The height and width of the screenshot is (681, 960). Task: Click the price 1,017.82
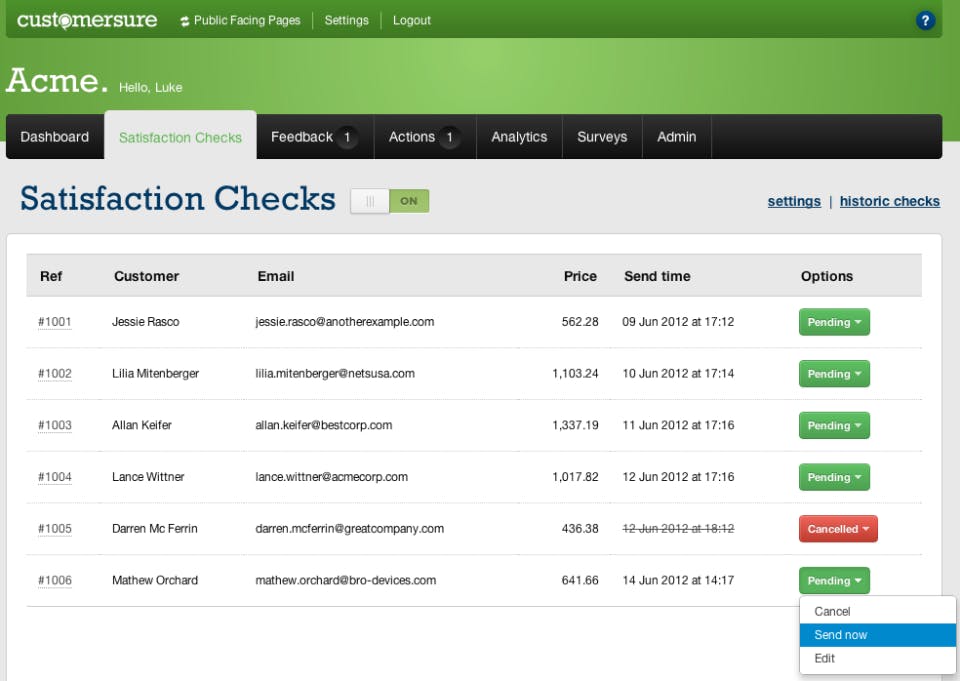tap(575, 476)
